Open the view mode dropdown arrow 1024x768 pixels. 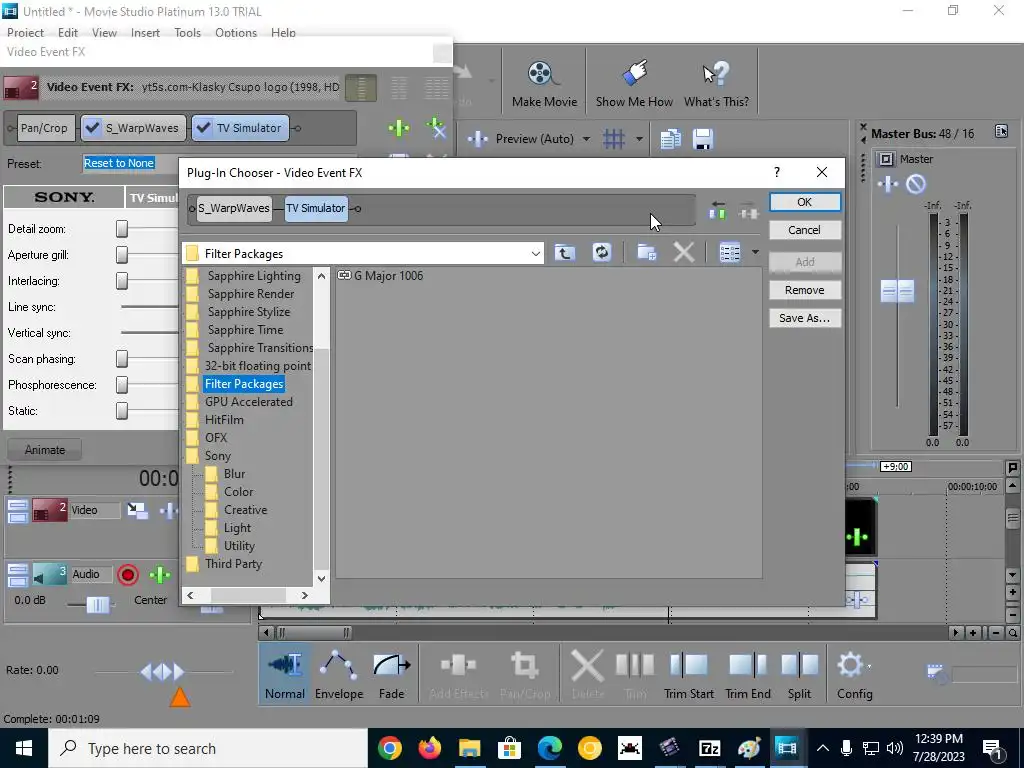coord(755,253)
